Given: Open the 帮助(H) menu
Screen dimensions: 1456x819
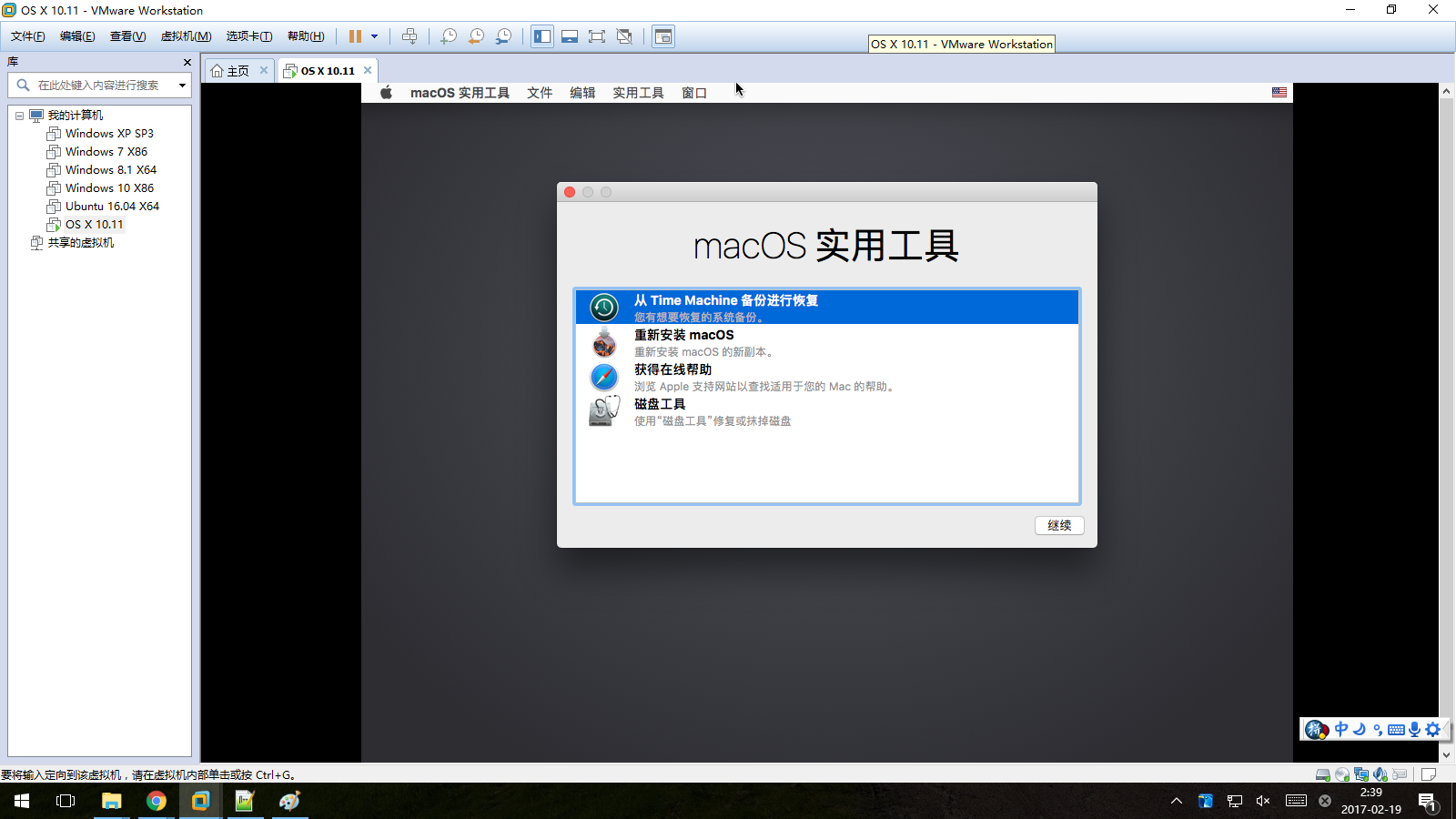Looking at the screenshot, I should (306, 36).
